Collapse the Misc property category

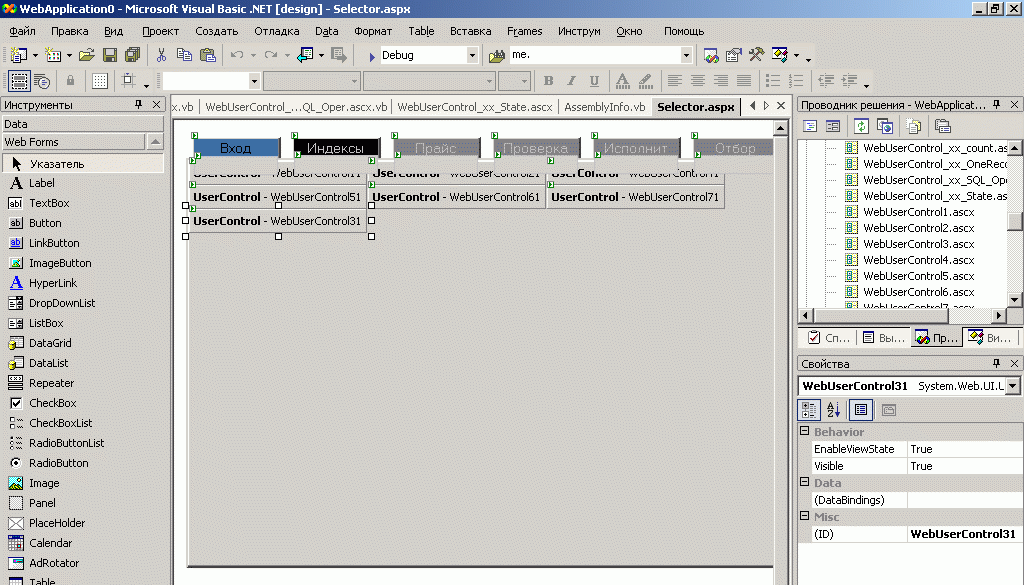(x=805, y=516)
